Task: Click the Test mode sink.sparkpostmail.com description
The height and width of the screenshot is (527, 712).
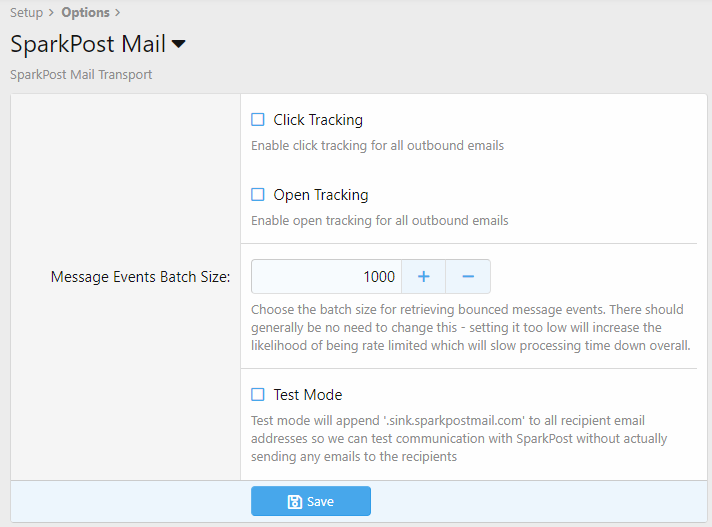Action: pos(459,438)
